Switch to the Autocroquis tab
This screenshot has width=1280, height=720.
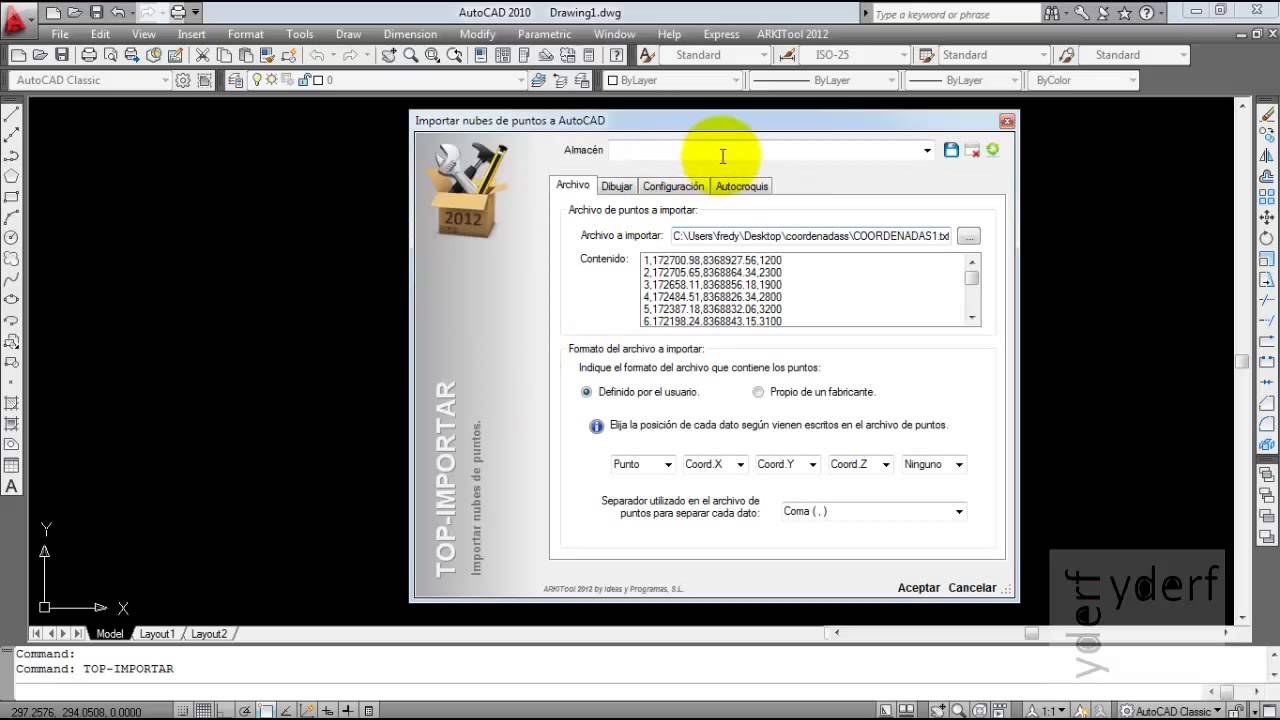pos(742,186)
